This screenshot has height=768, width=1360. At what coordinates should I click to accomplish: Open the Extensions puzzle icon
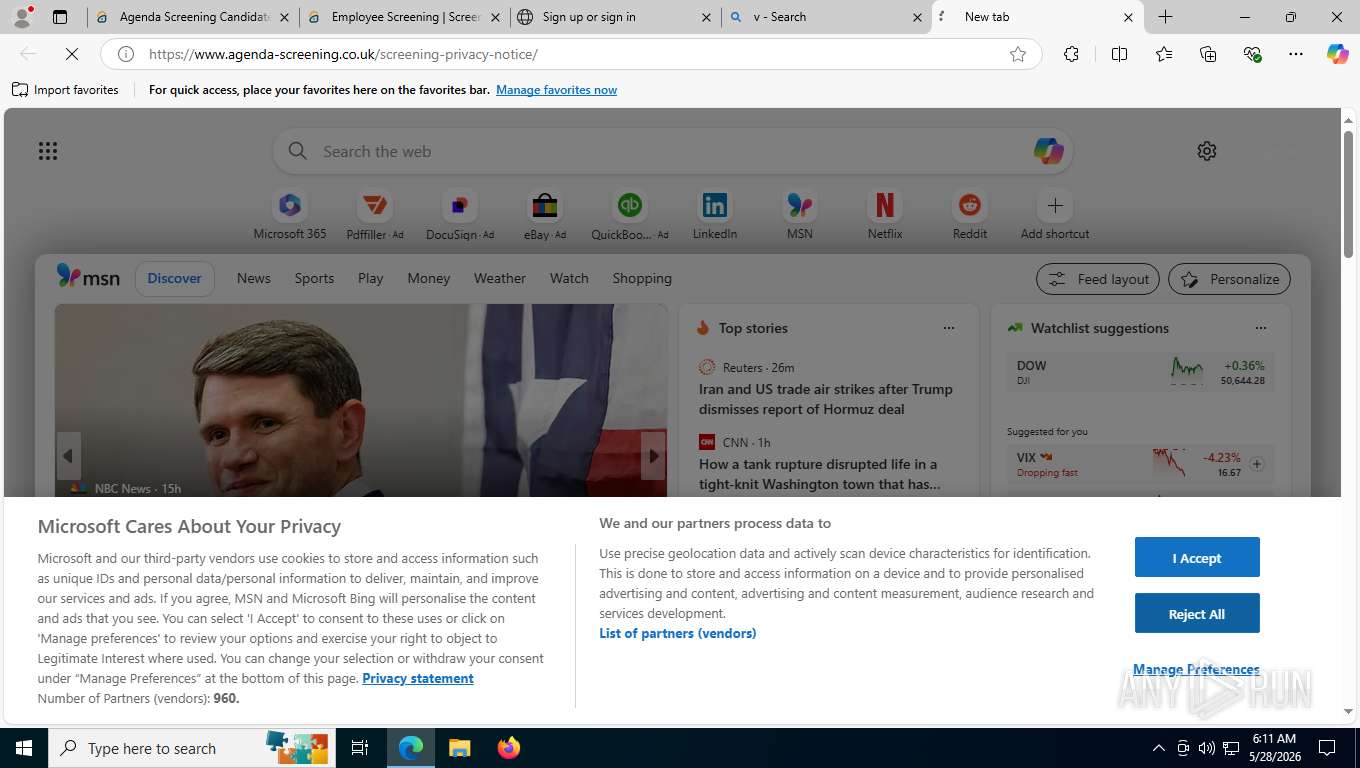tap(1071, 54)
